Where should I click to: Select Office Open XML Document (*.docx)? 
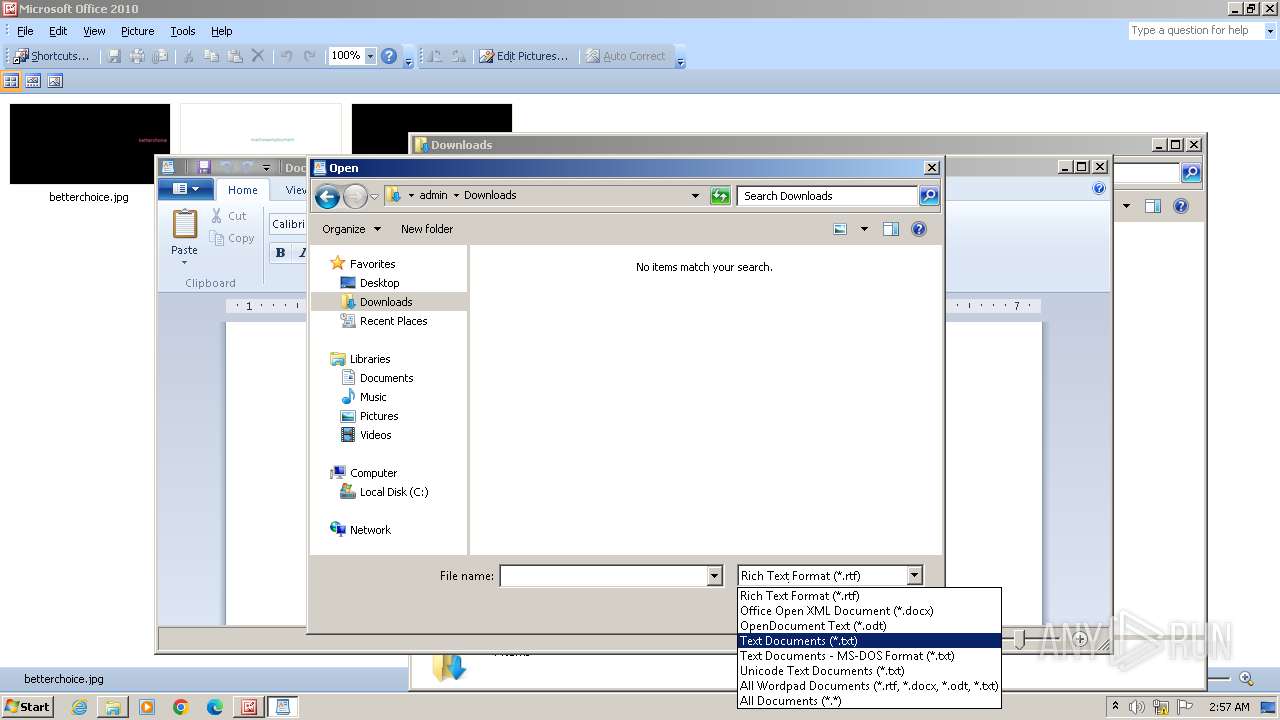click(x=868, y=611)
